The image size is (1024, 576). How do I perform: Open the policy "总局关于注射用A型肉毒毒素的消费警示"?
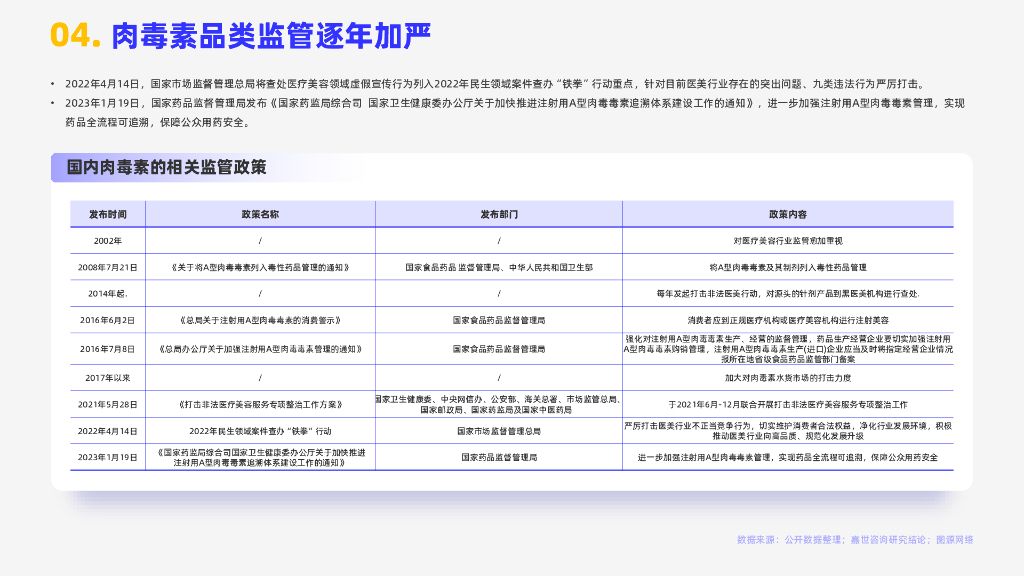260,321
